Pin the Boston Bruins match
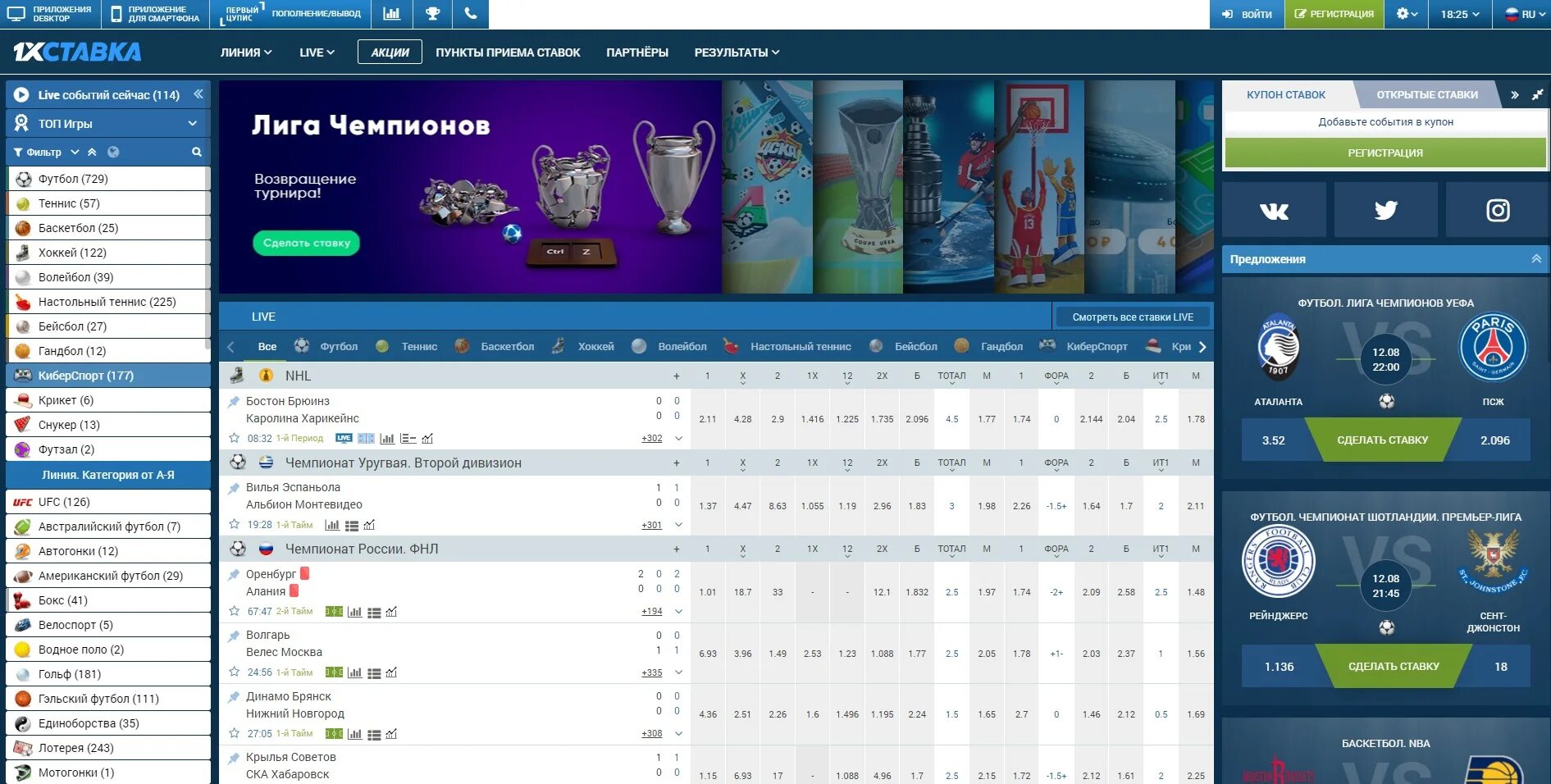Screen dimensions: 1551x784 tap(234, 401)
